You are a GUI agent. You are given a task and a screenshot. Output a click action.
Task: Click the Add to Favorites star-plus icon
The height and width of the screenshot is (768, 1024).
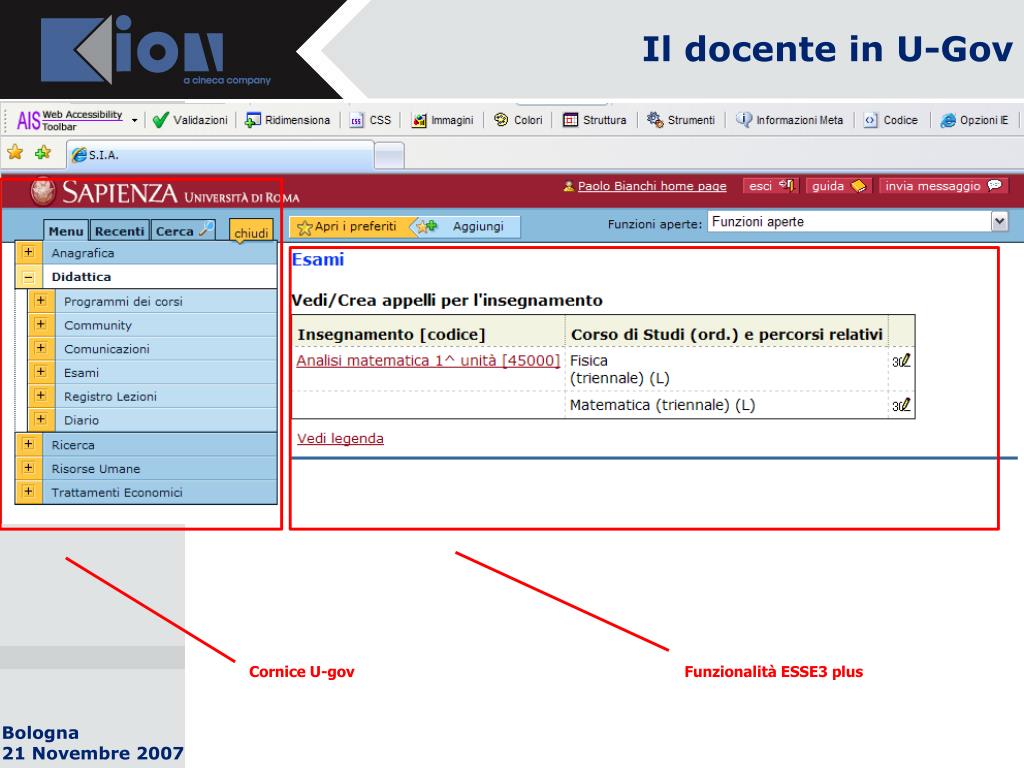pyautogui.click(x=43, y=153)
